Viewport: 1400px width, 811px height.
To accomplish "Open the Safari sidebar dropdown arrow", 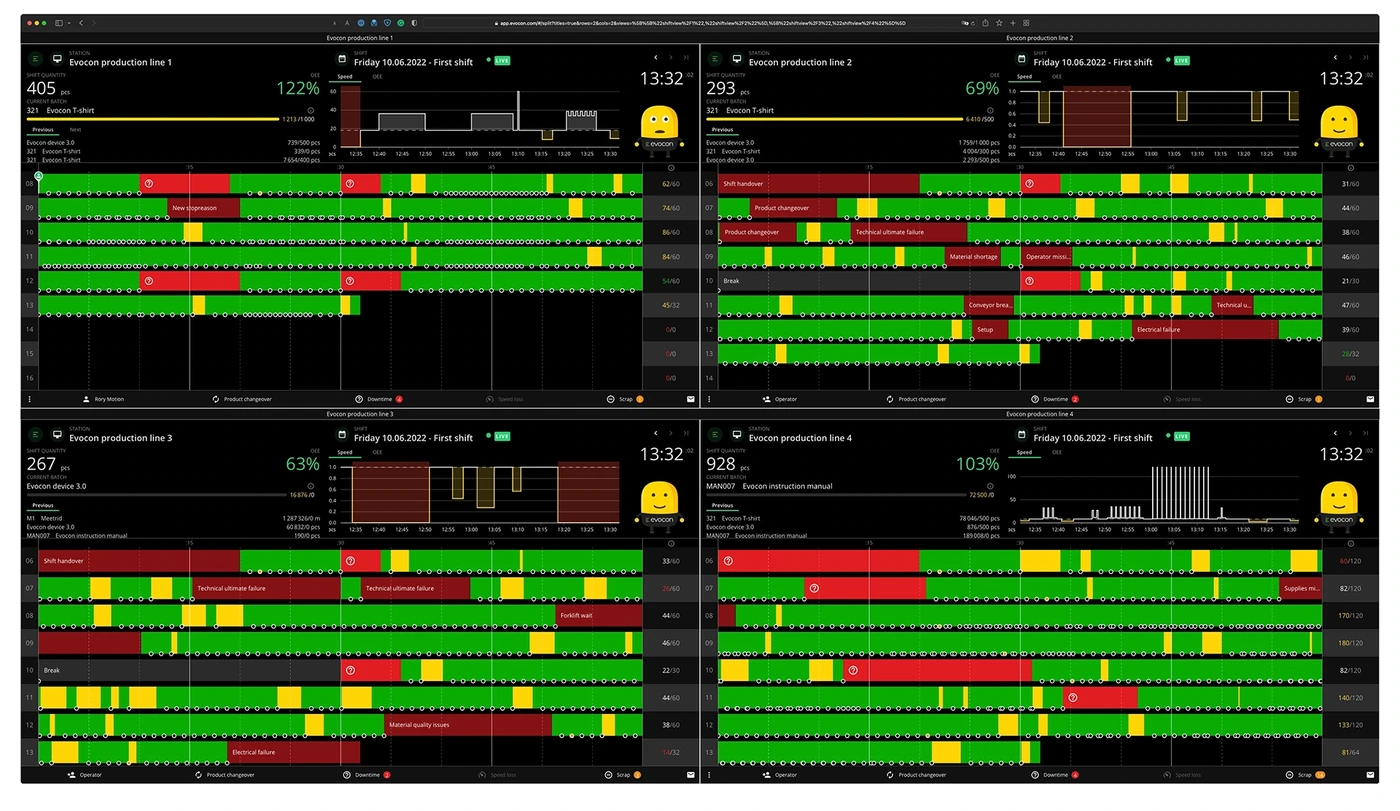I will 68,22.
